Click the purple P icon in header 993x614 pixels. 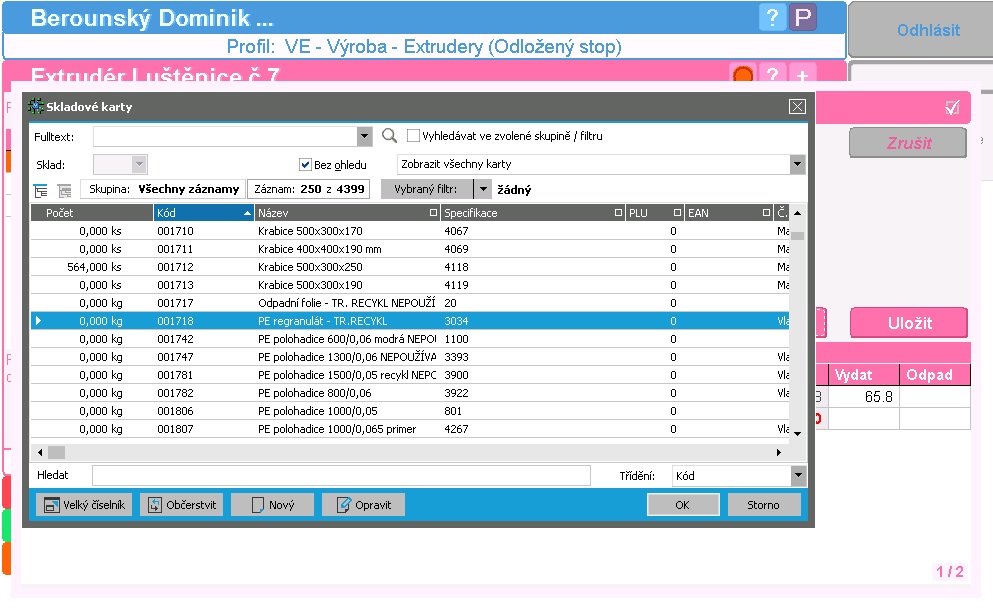[802, 18]
